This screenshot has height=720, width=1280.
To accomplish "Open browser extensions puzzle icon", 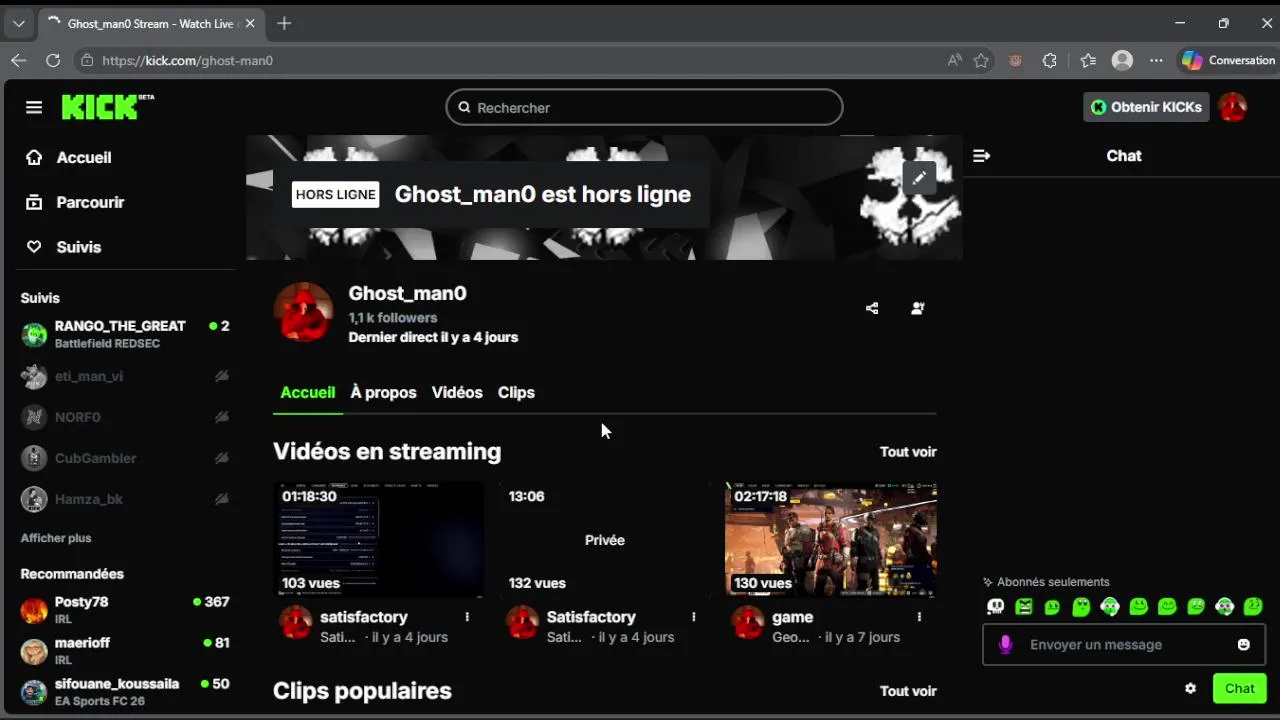I will click(1049, 60).
